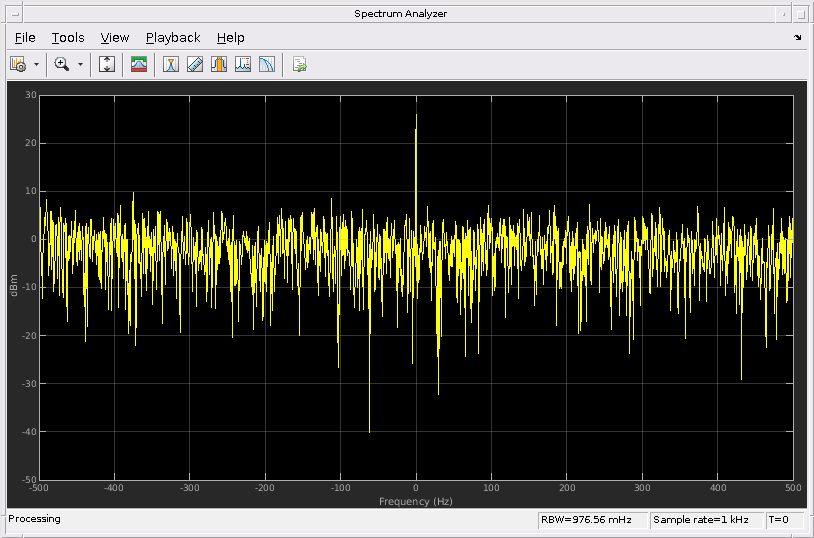Click the Scale Axes Limits icon

108,64
